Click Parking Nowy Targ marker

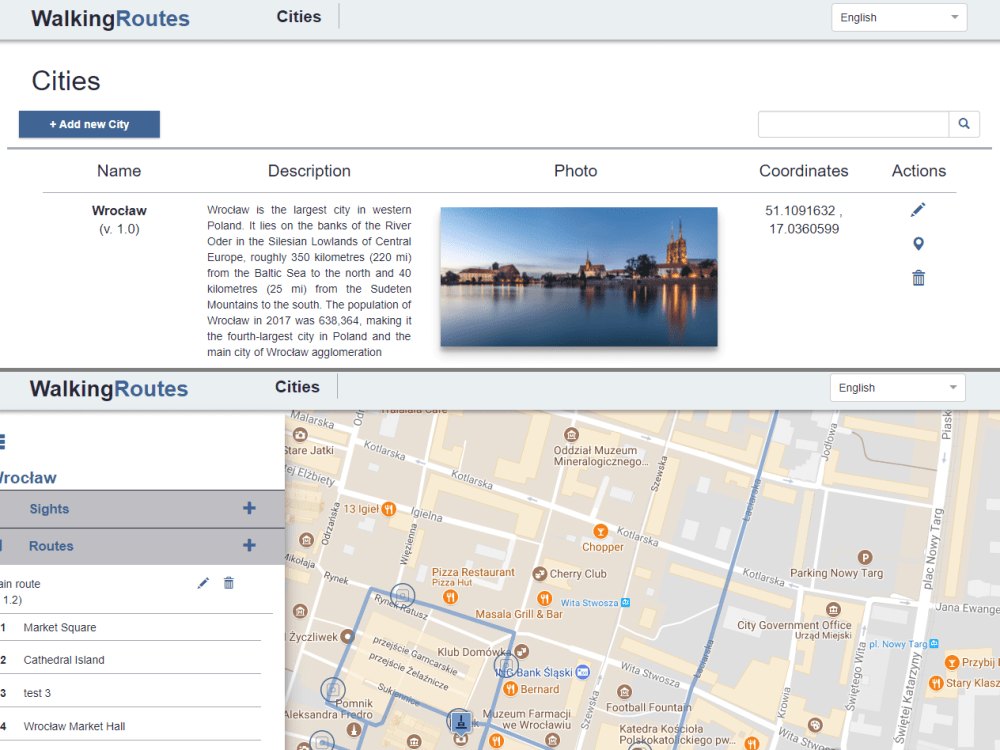click(865, 557)
